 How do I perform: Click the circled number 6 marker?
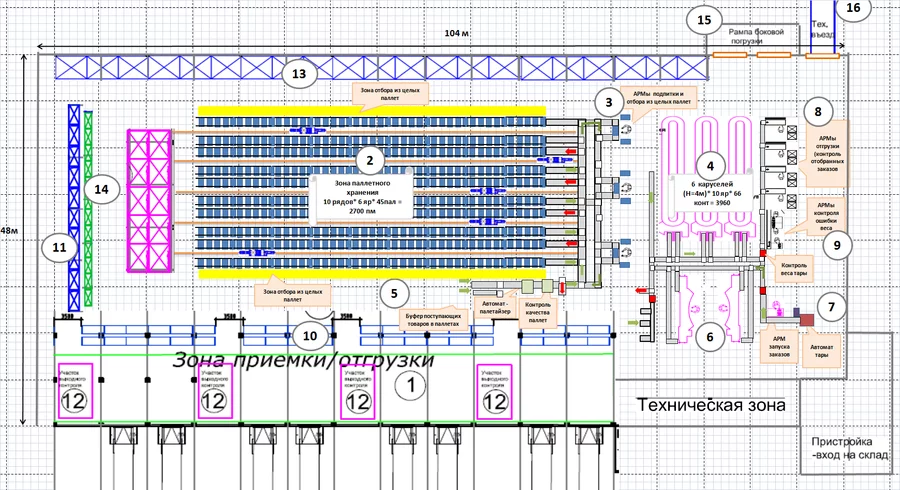click(x=710, y=336)
